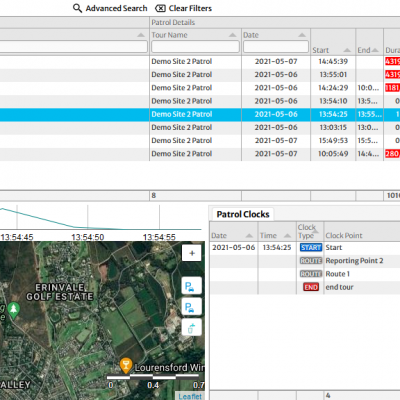This screenshot has height=400, width=400.
Task: Sort patrols by Start time arrow
Action: (x=347, y=50)
